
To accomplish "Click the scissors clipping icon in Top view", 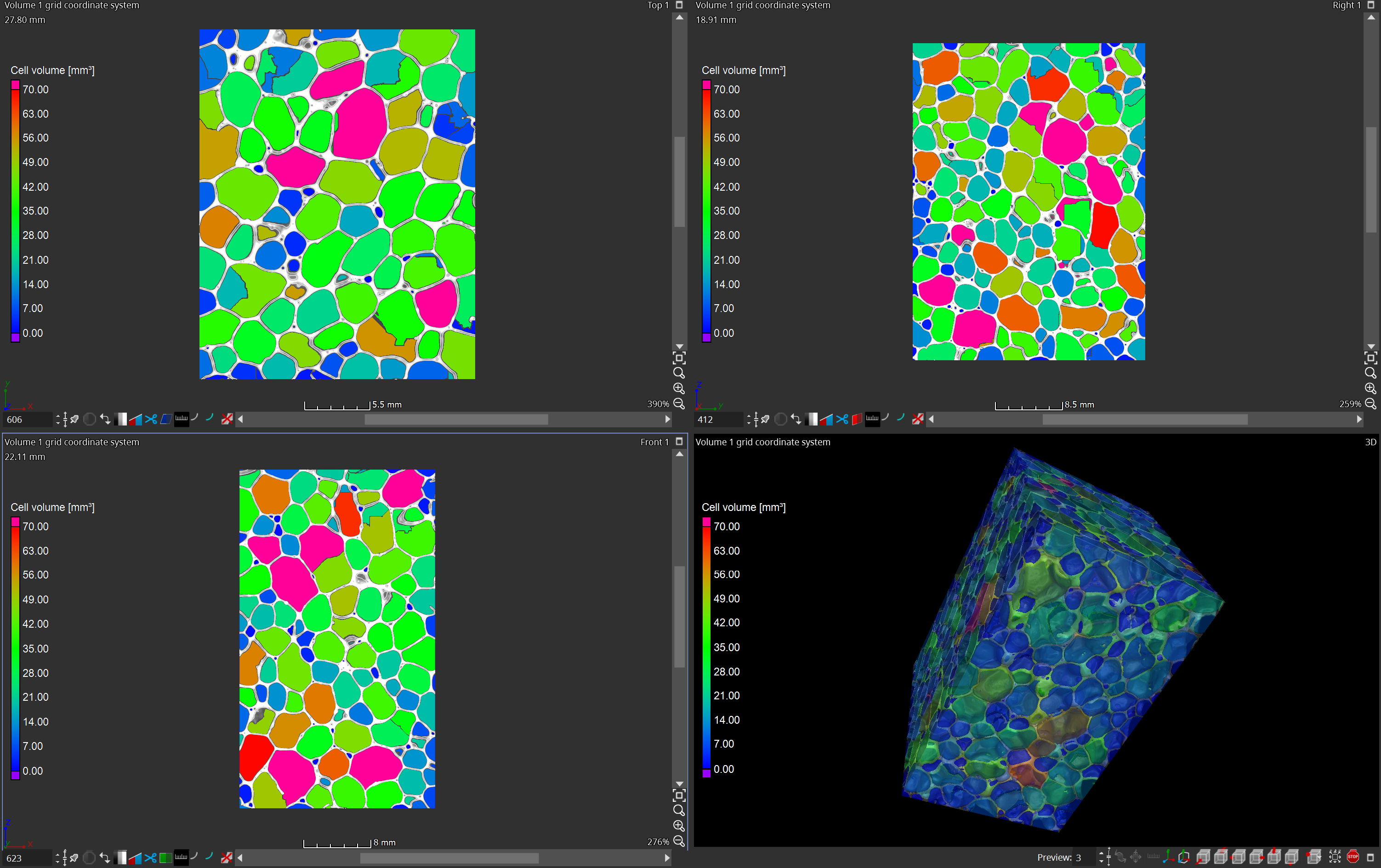I will (x=151, y=419).
